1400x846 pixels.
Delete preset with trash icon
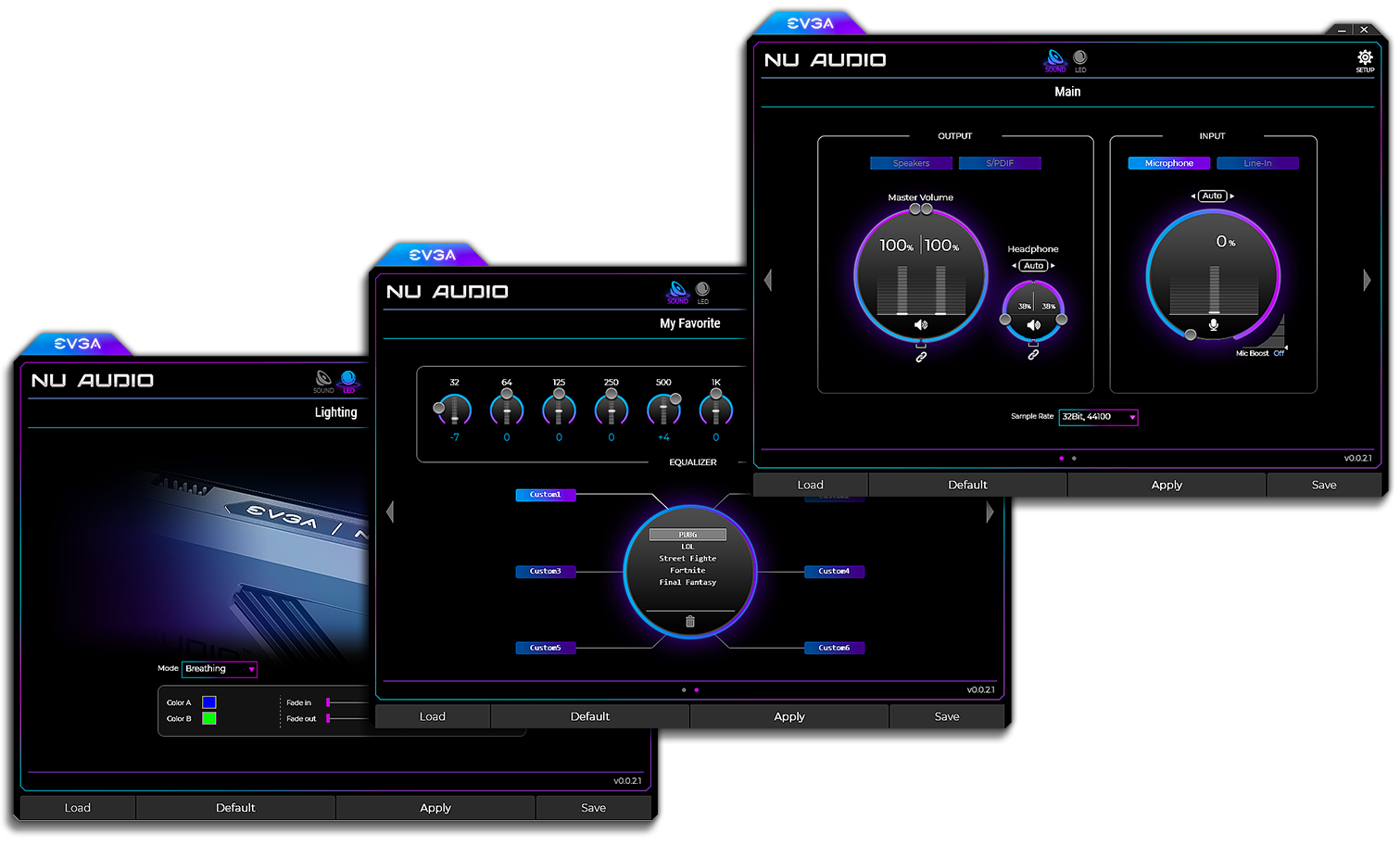click(690, 622)
